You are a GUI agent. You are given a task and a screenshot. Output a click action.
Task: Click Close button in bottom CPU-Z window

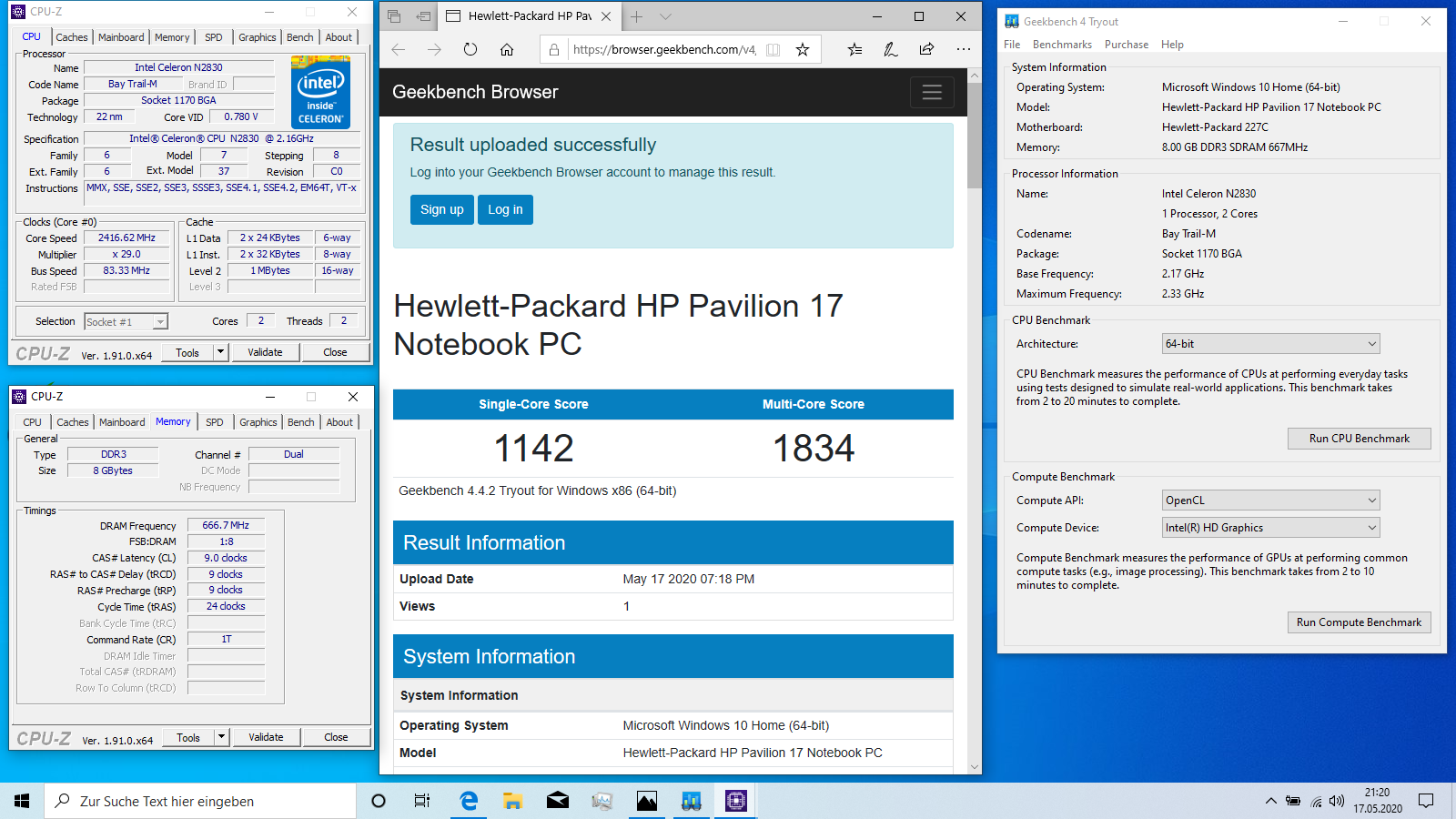pyautogui.click(x=336, y=737)
